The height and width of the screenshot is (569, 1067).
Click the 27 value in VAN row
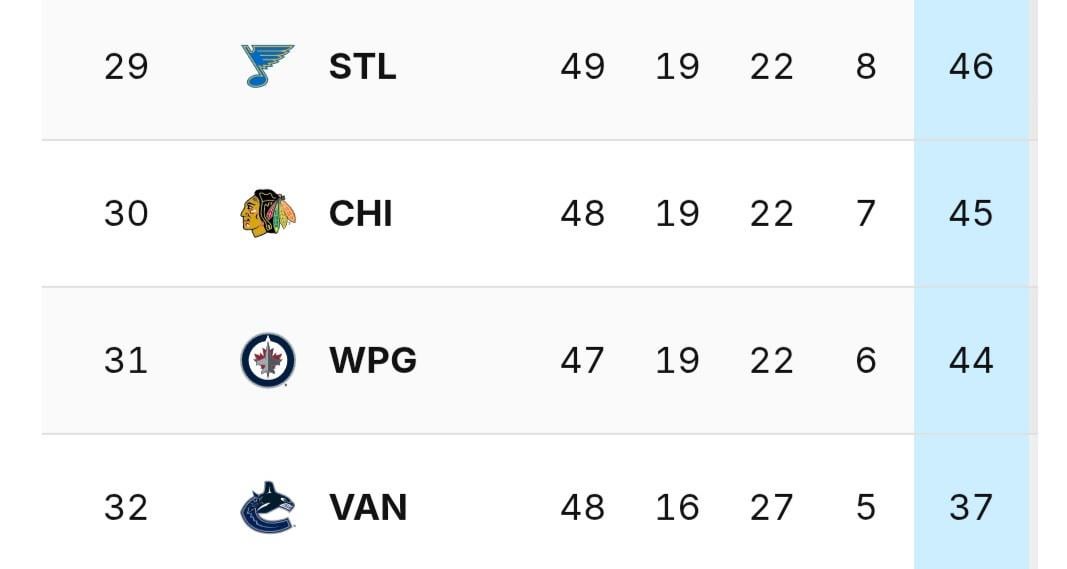771,508
